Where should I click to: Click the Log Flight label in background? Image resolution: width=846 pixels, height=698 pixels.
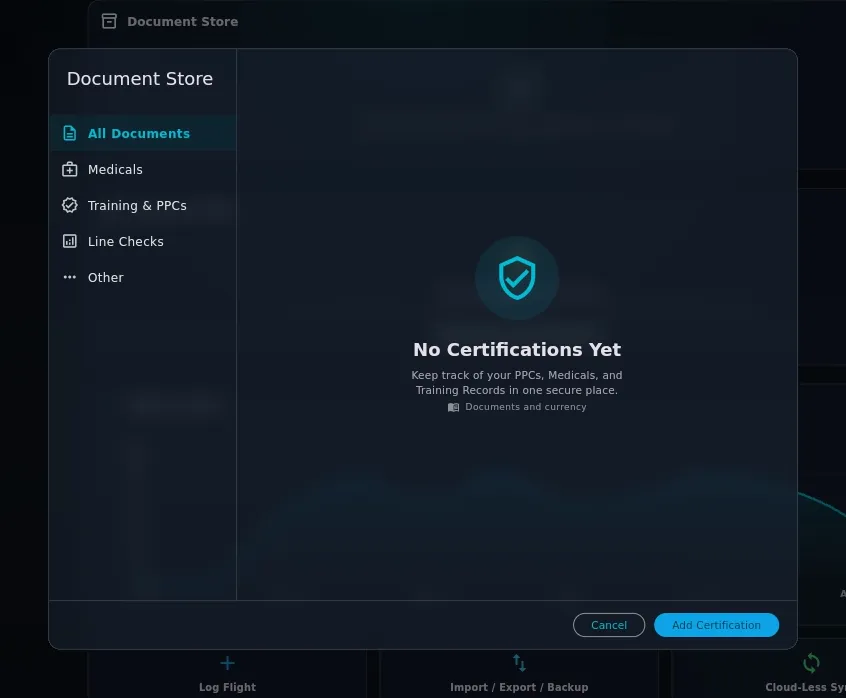(x=227, y=687)
